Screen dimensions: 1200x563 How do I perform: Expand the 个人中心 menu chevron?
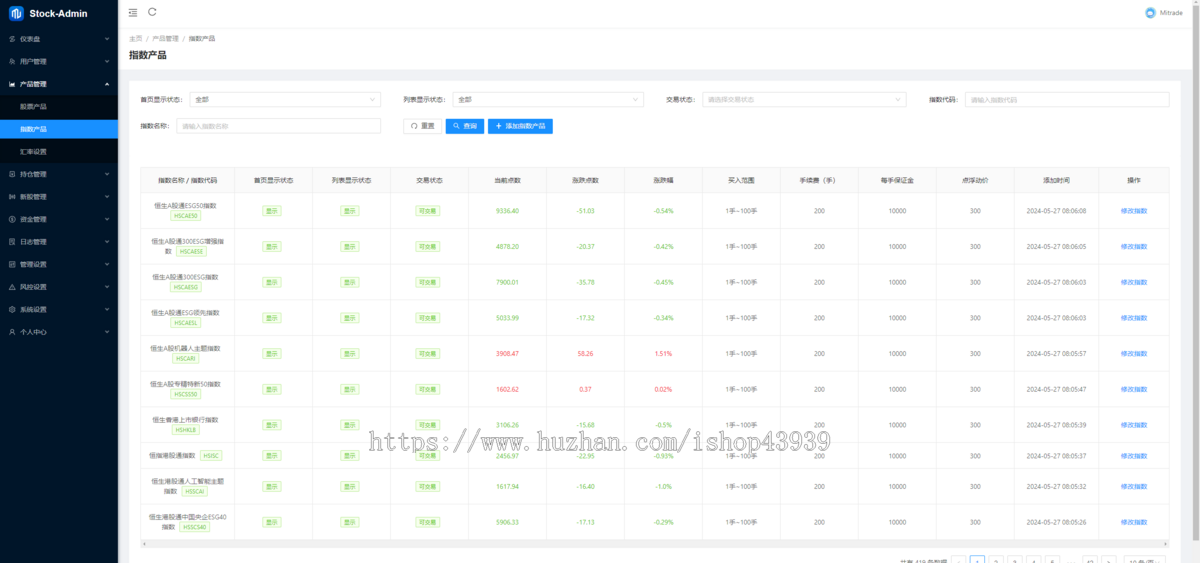(x=107, y=331)
